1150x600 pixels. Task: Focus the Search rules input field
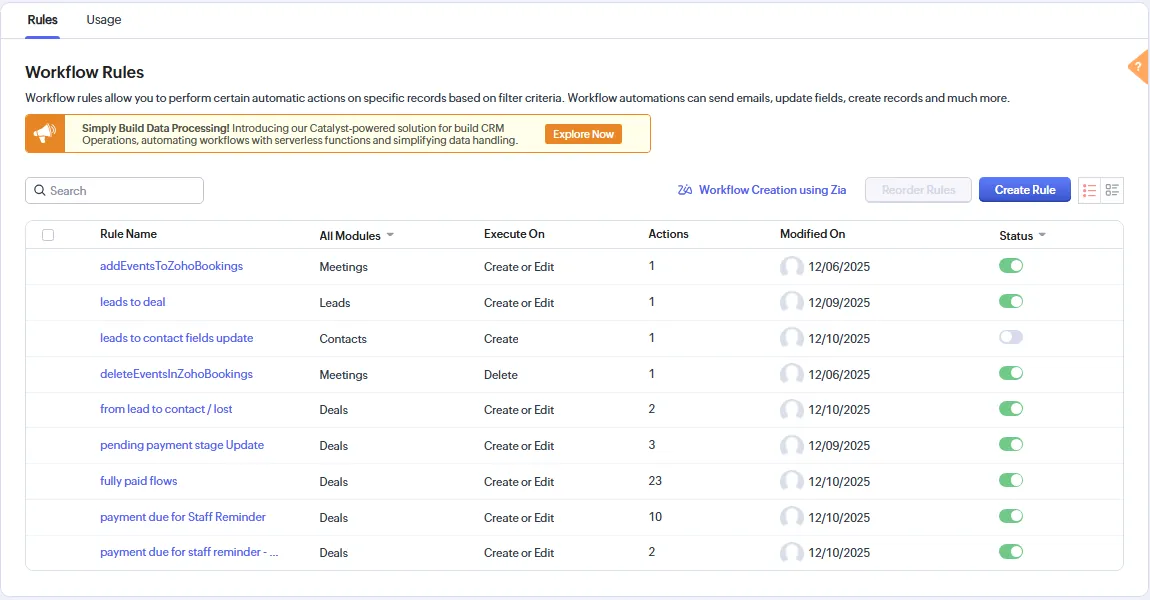[114, 191]
